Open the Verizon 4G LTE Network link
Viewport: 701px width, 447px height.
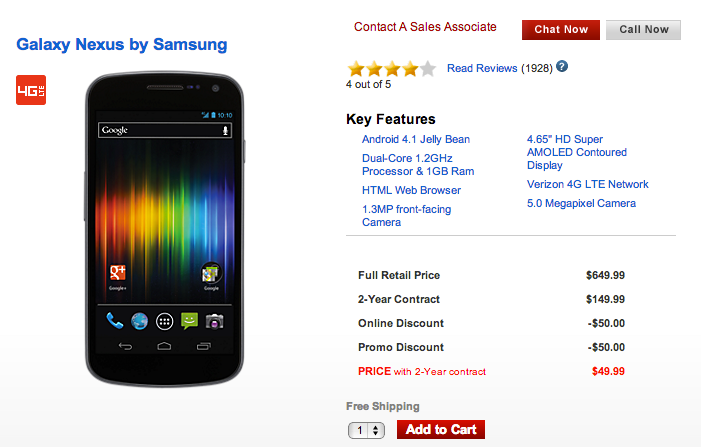click(x=588, y=184)
